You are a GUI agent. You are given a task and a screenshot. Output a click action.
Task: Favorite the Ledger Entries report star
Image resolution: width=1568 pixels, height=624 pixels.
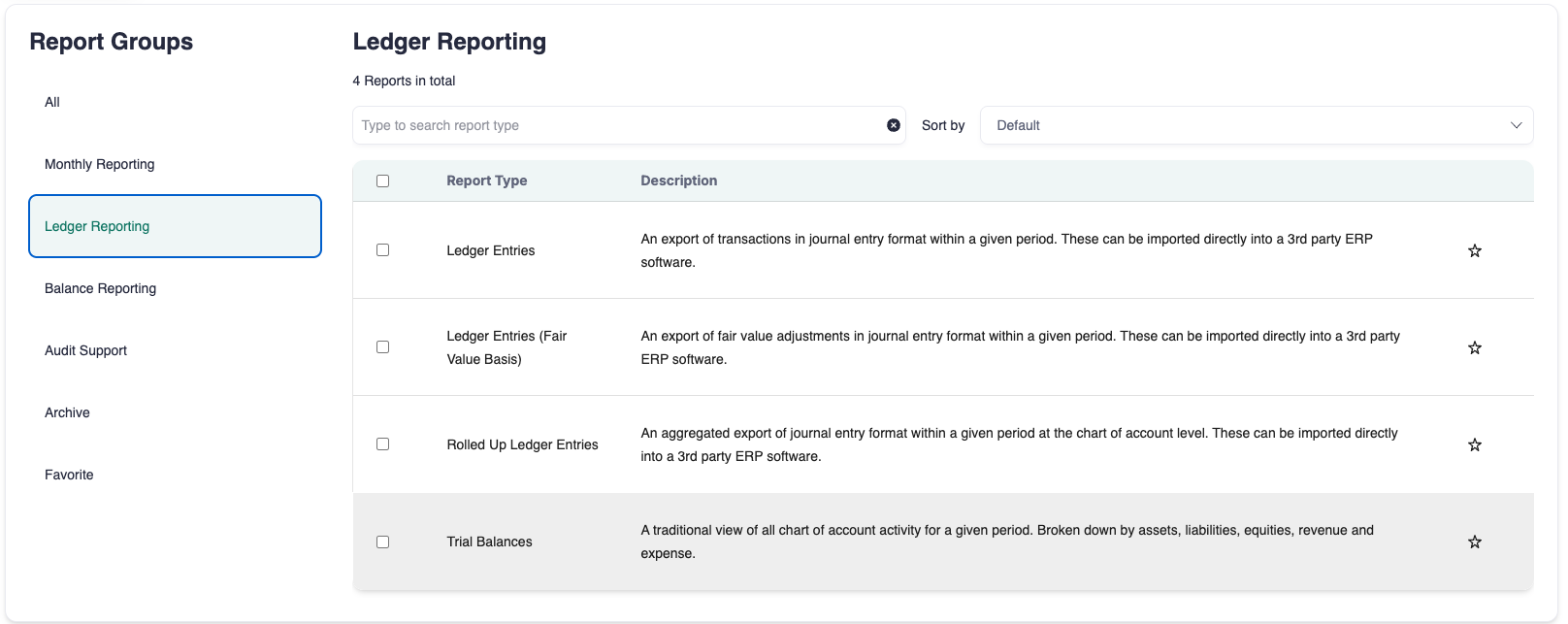[x=1474, y=250]
